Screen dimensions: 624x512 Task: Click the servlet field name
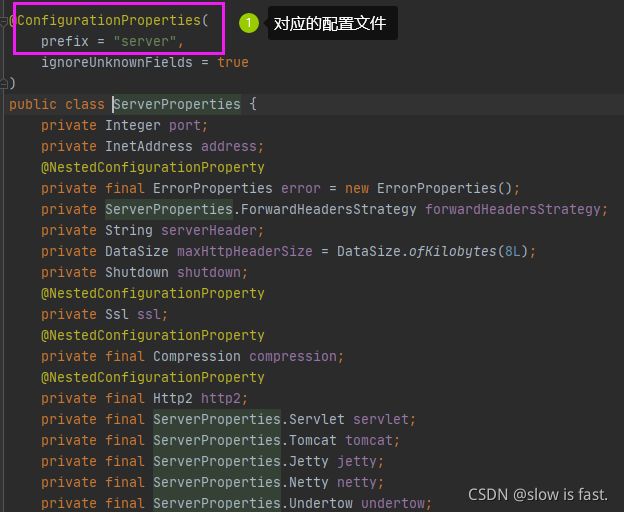[381, 419]
